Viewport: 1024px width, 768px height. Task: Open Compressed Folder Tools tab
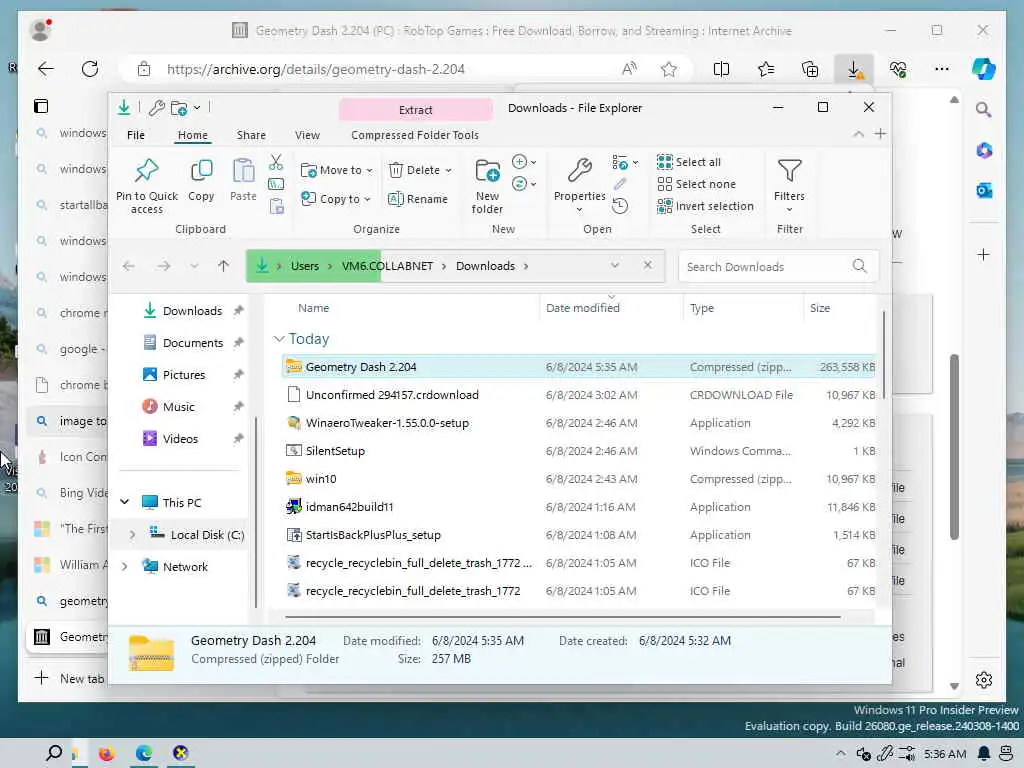pos(415,135)
